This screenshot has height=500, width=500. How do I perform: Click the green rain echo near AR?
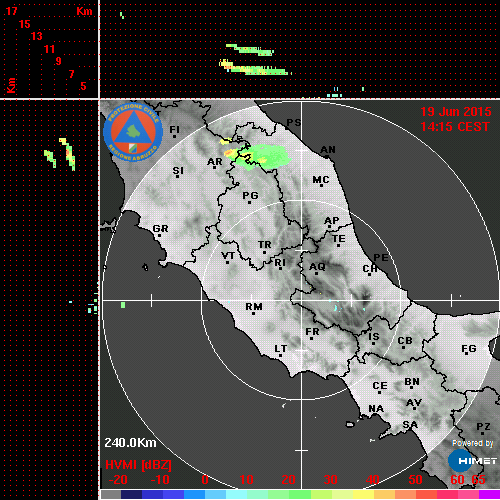[x=267, y=156]
